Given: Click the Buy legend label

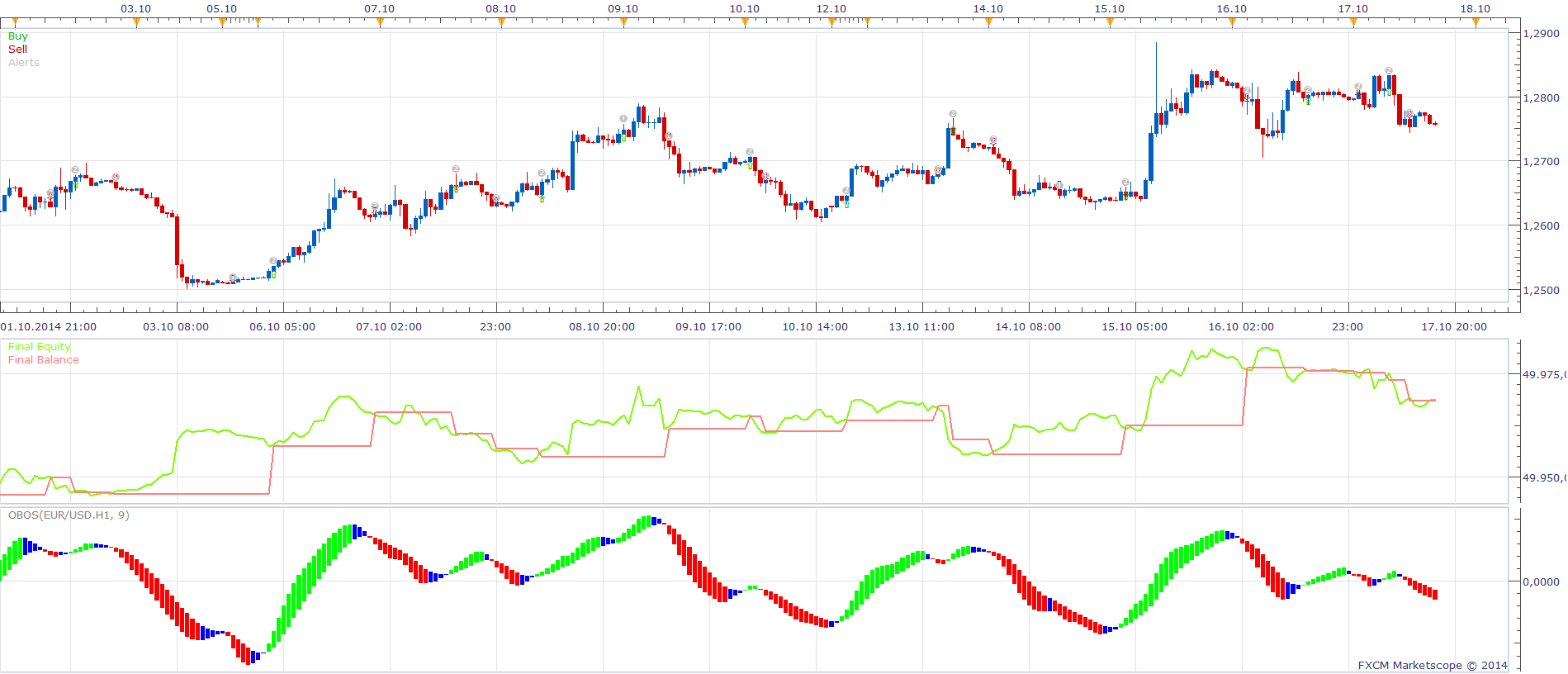Looking at the screenshot, I should 17,36.
